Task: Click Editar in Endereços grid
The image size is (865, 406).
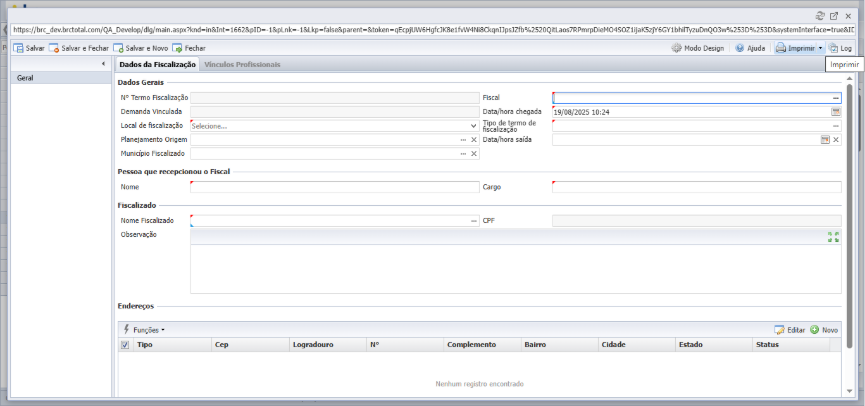Action: 789,330
